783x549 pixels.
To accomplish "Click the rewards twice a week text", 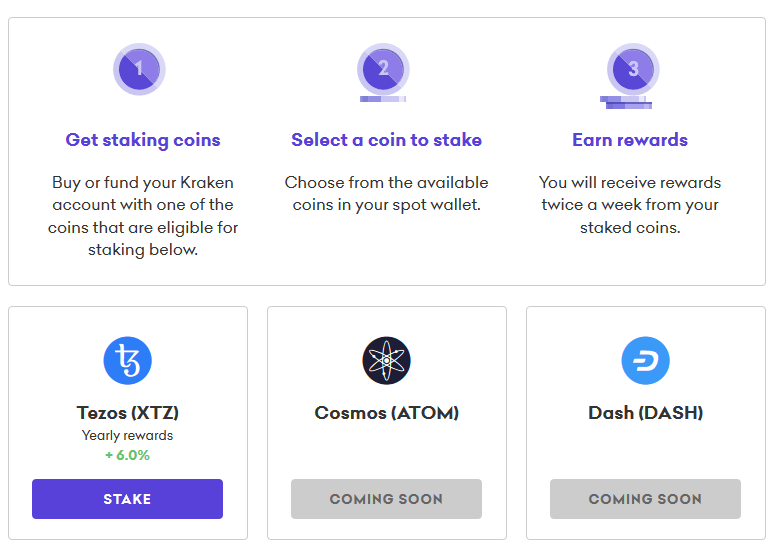I will click(630, 205).
